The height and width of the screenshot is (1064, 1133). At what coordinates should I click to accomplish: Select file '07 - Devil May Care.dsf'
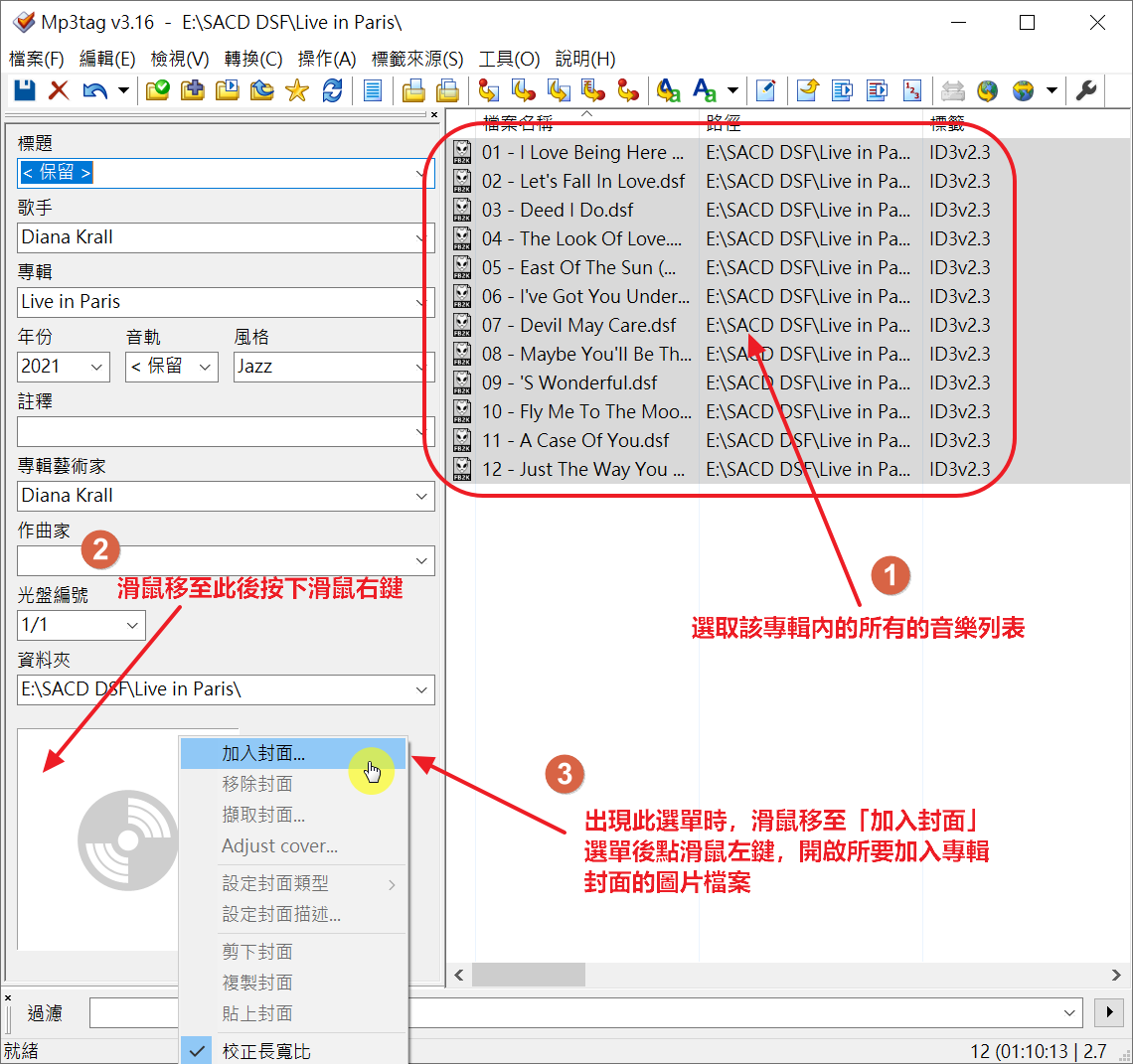(578, 325)
